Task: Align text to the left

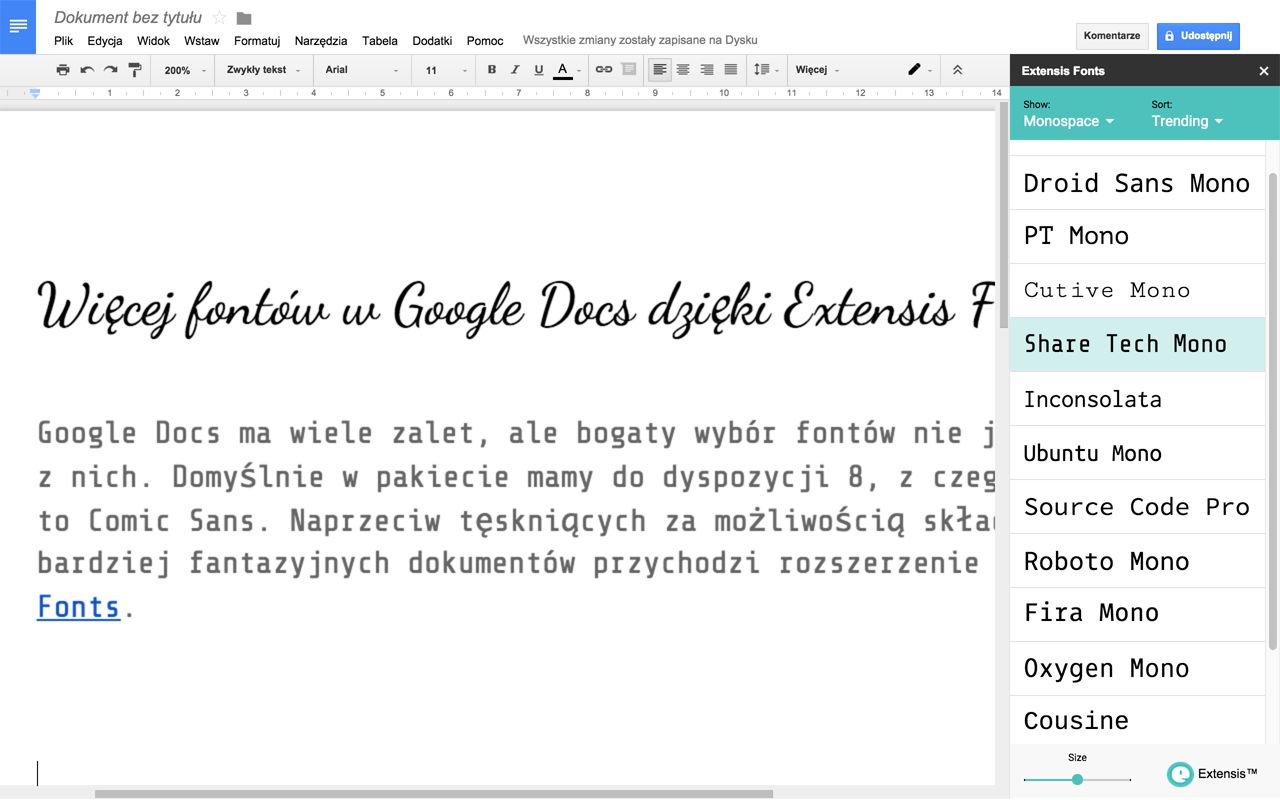Action: (659, 70)
